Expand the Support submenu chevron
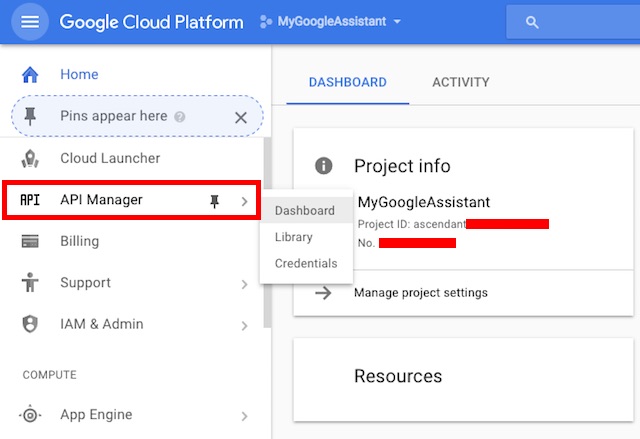The width and height of the screenshot is (640, 439). pos(244,284)
